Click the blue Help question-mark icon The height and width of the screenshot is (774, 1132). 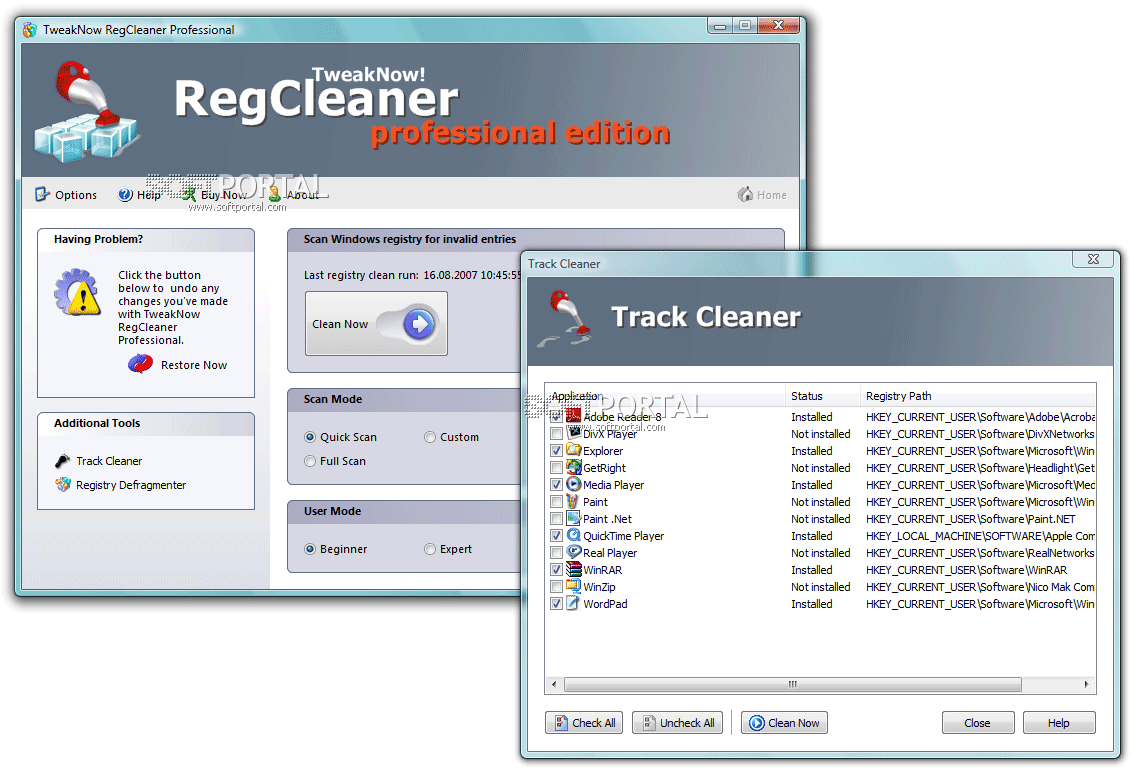click(x=126, y=195)
